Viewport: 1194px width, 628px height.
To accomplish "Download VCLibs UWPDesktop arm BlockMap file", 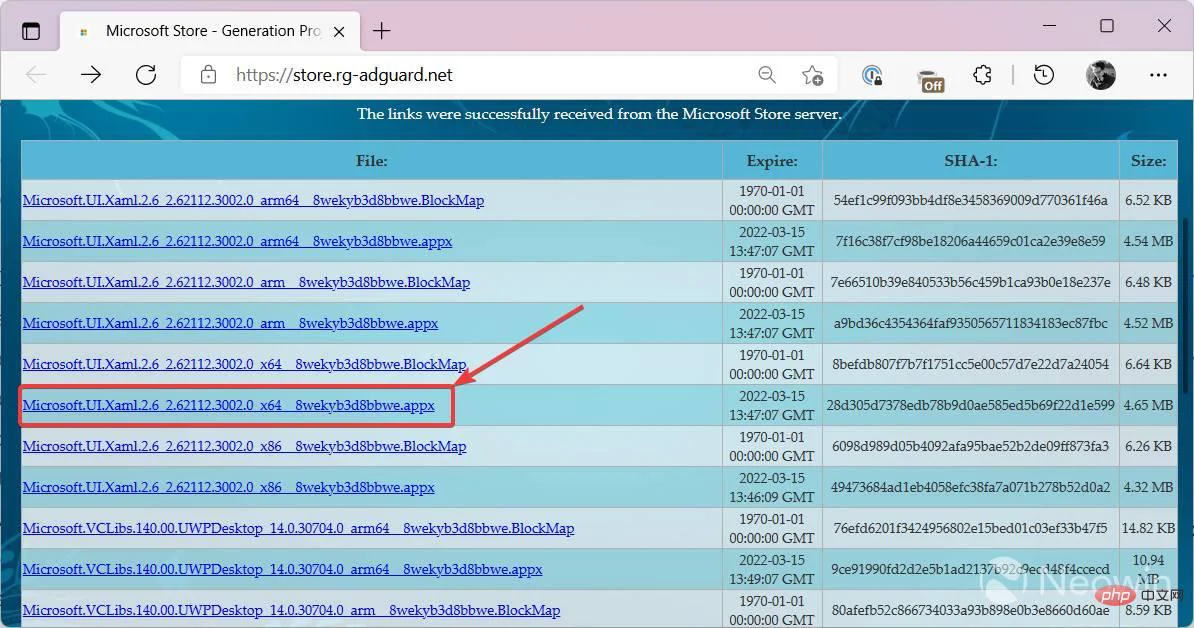I will [x=291, y=610].
